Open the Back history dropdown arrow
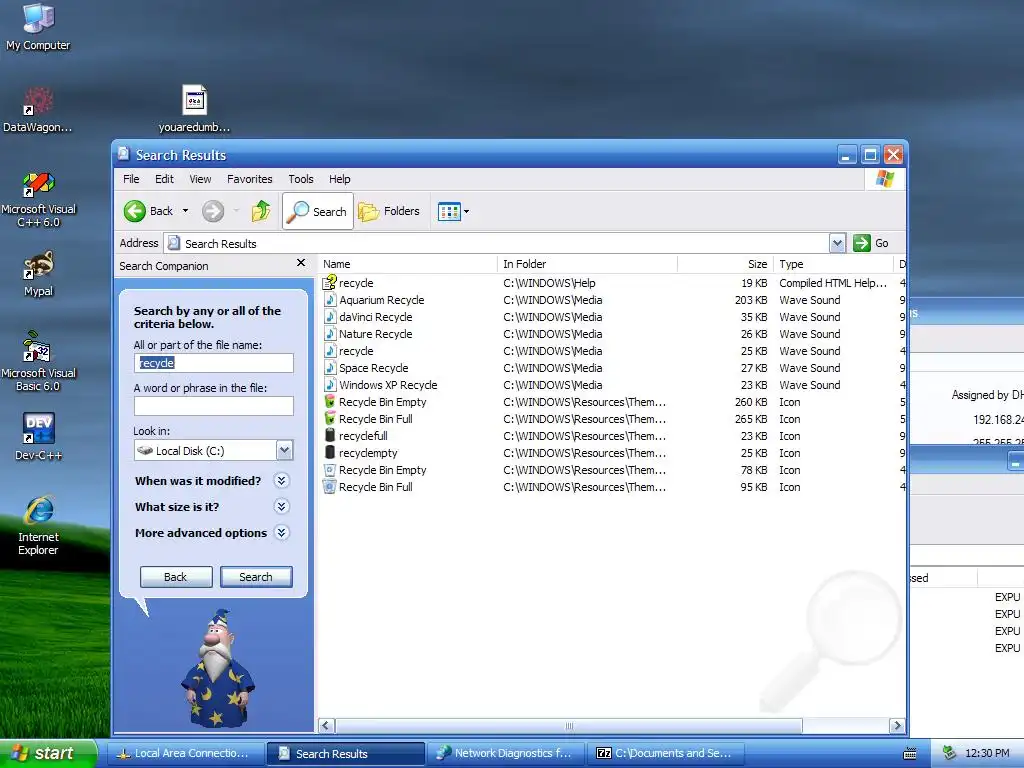Screen dimensions: 1024x768 pos(185,211)
